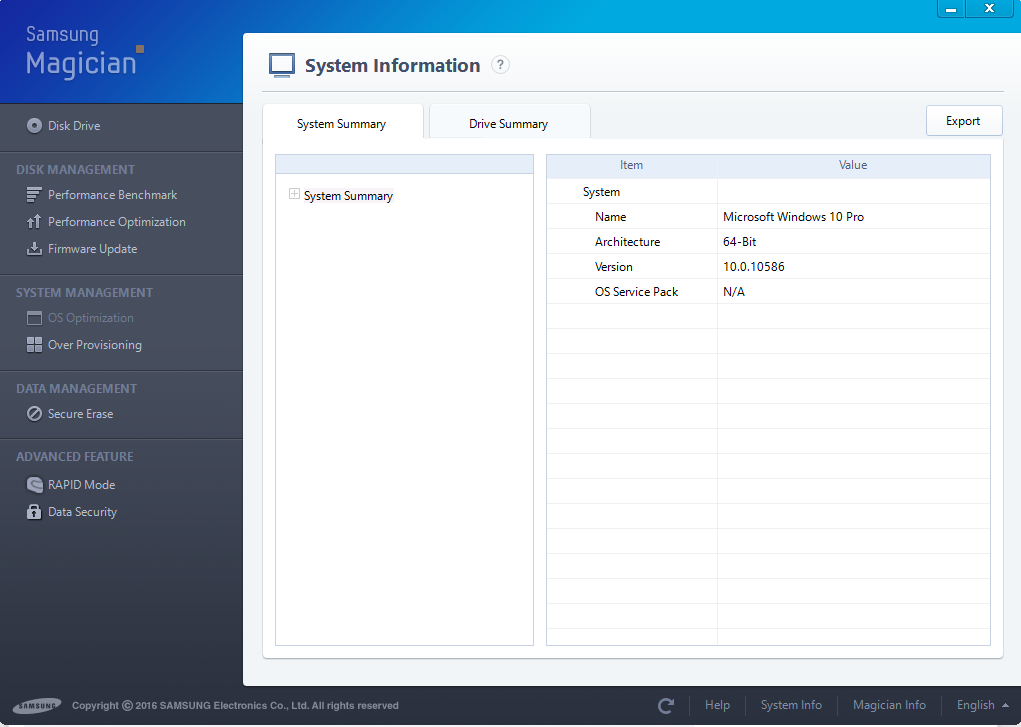Click the Name row label
1021x727 pixels.
[611, 217]
